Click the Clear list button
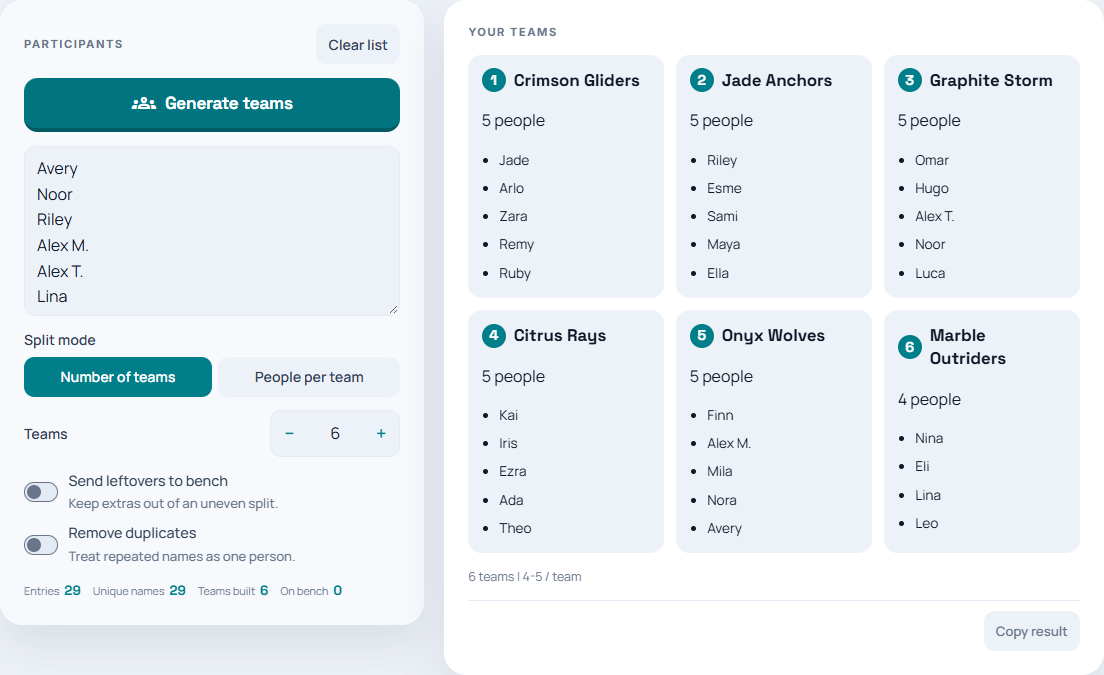 358,44
